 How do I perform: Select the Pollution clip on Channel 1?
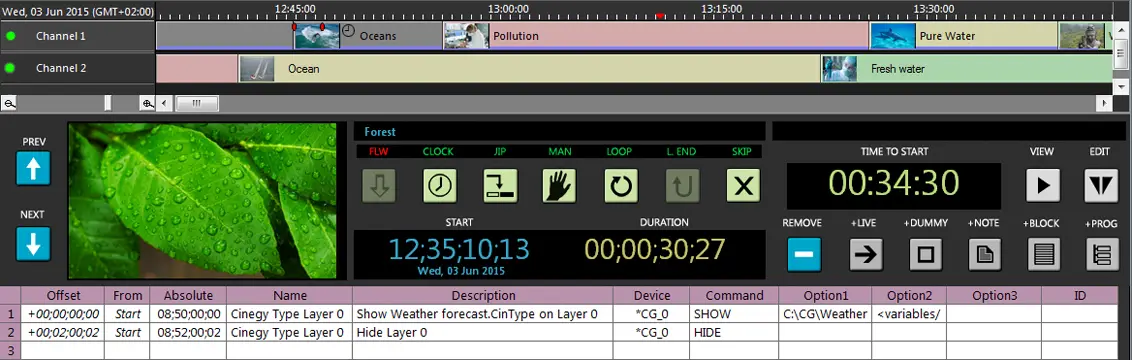pos(656,36)
